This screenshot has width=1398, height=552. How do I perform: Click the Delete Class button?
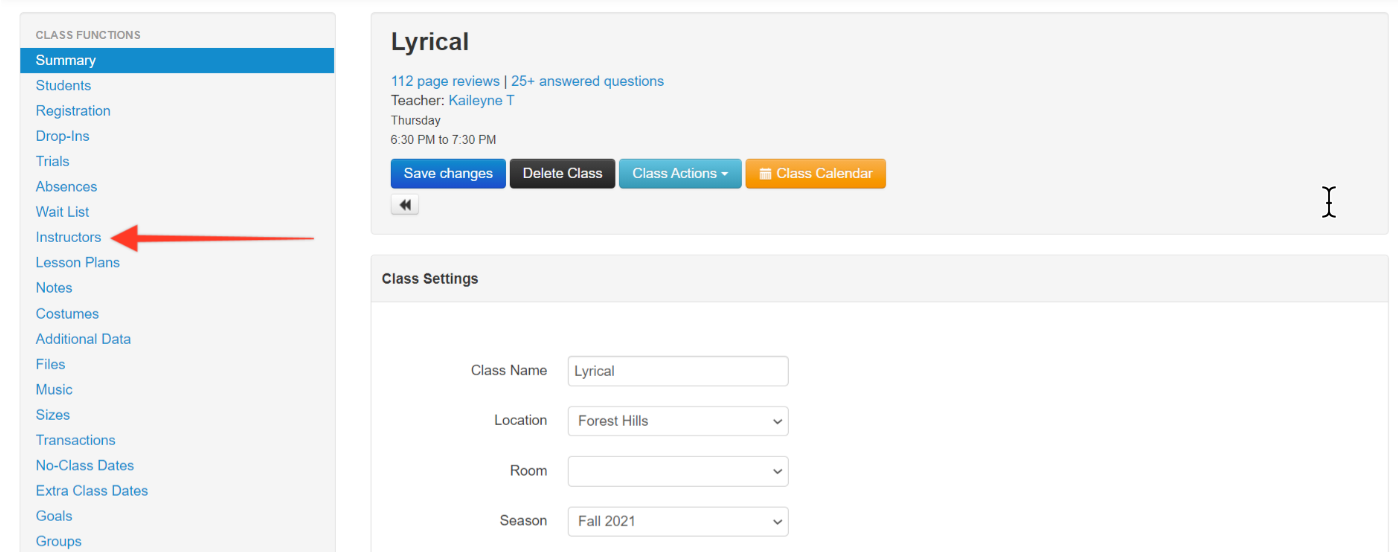click(562, 173)
